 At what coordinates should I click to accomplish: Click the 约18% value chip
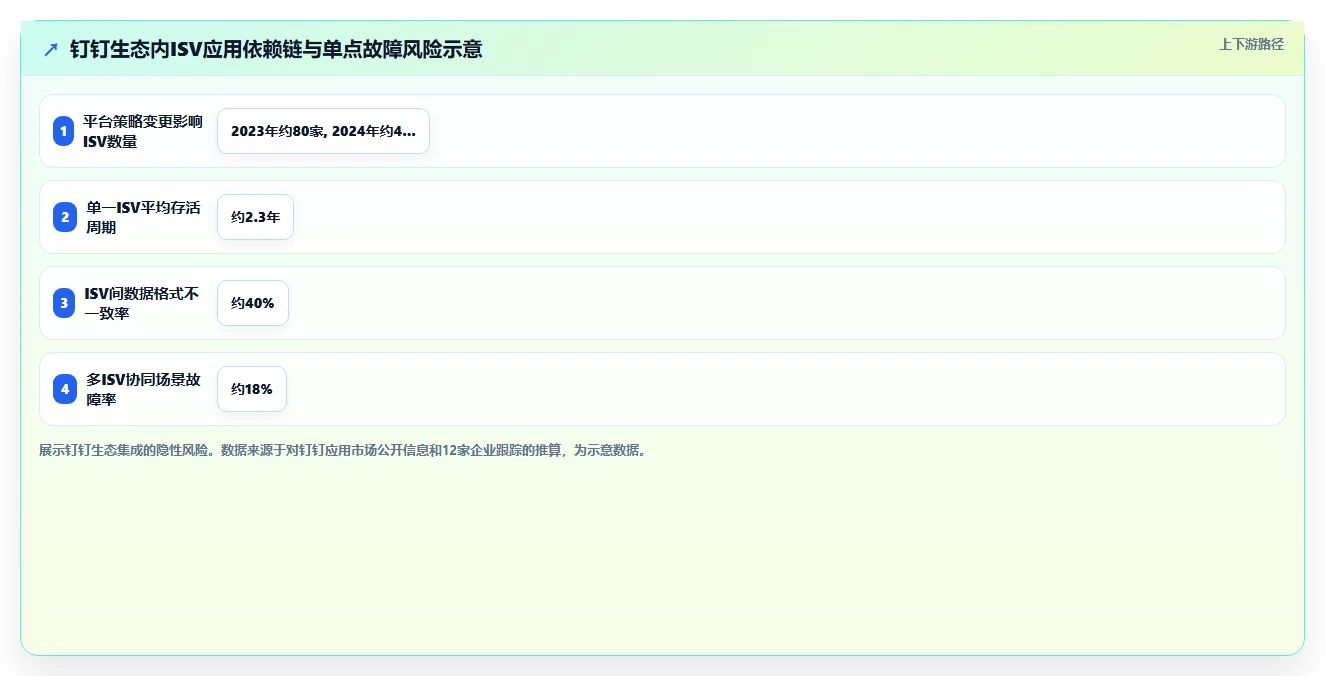252,389
